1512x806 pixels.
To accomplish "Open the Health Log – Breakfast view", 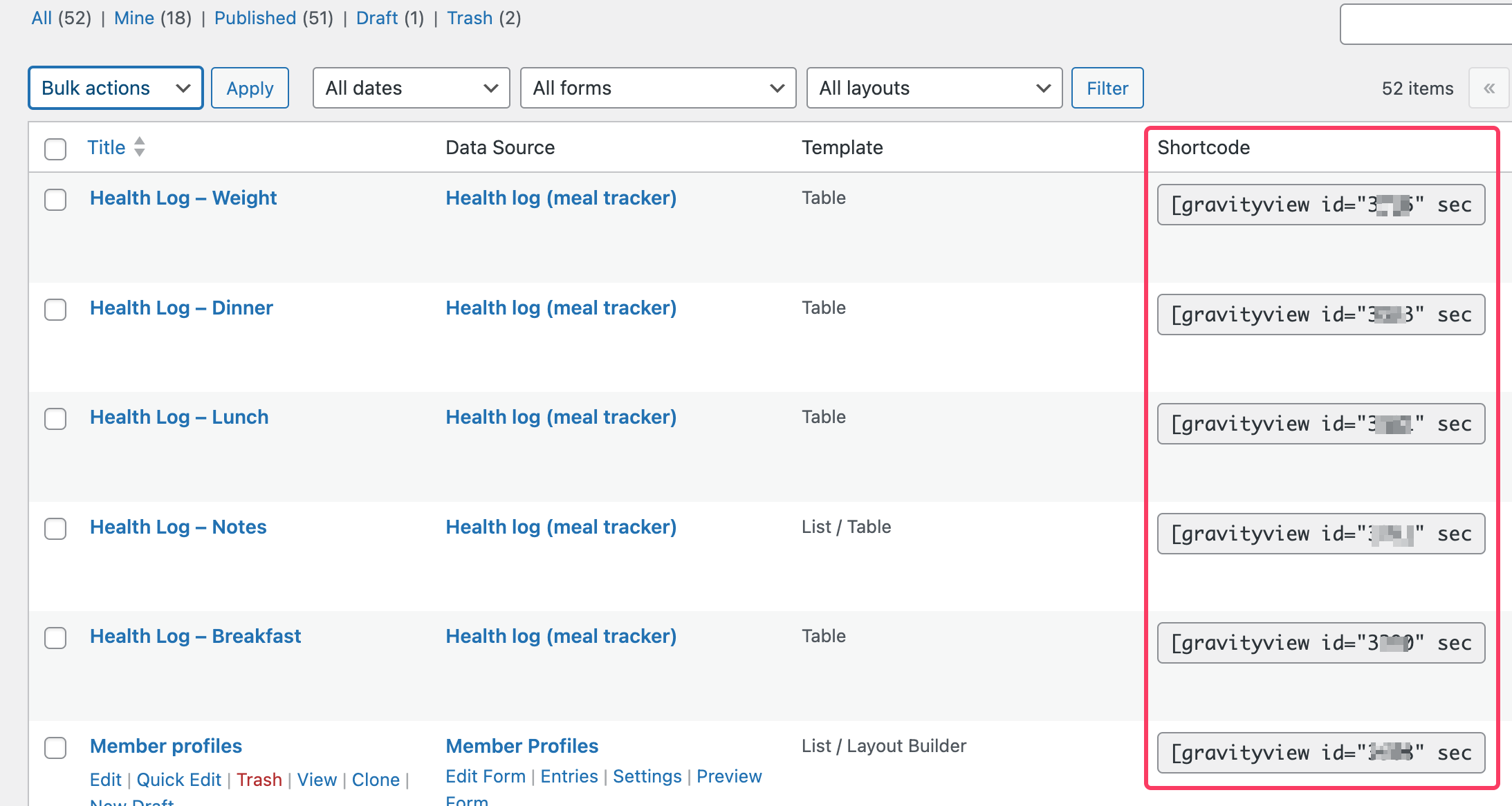I will 196,636.
